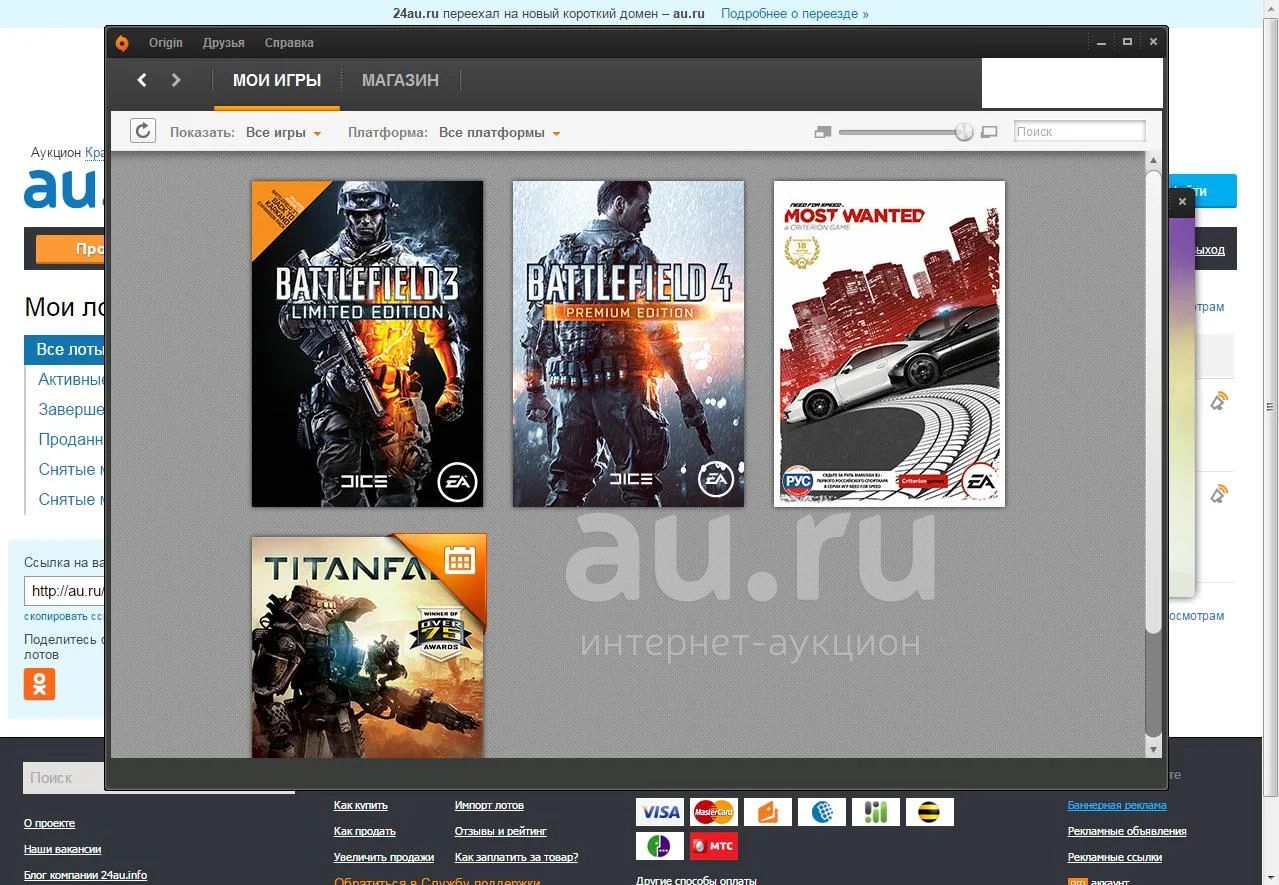Open the 'Все игры' filter dropdown
The height and width of the screenshot is (885, 1279).
[284, 132]
